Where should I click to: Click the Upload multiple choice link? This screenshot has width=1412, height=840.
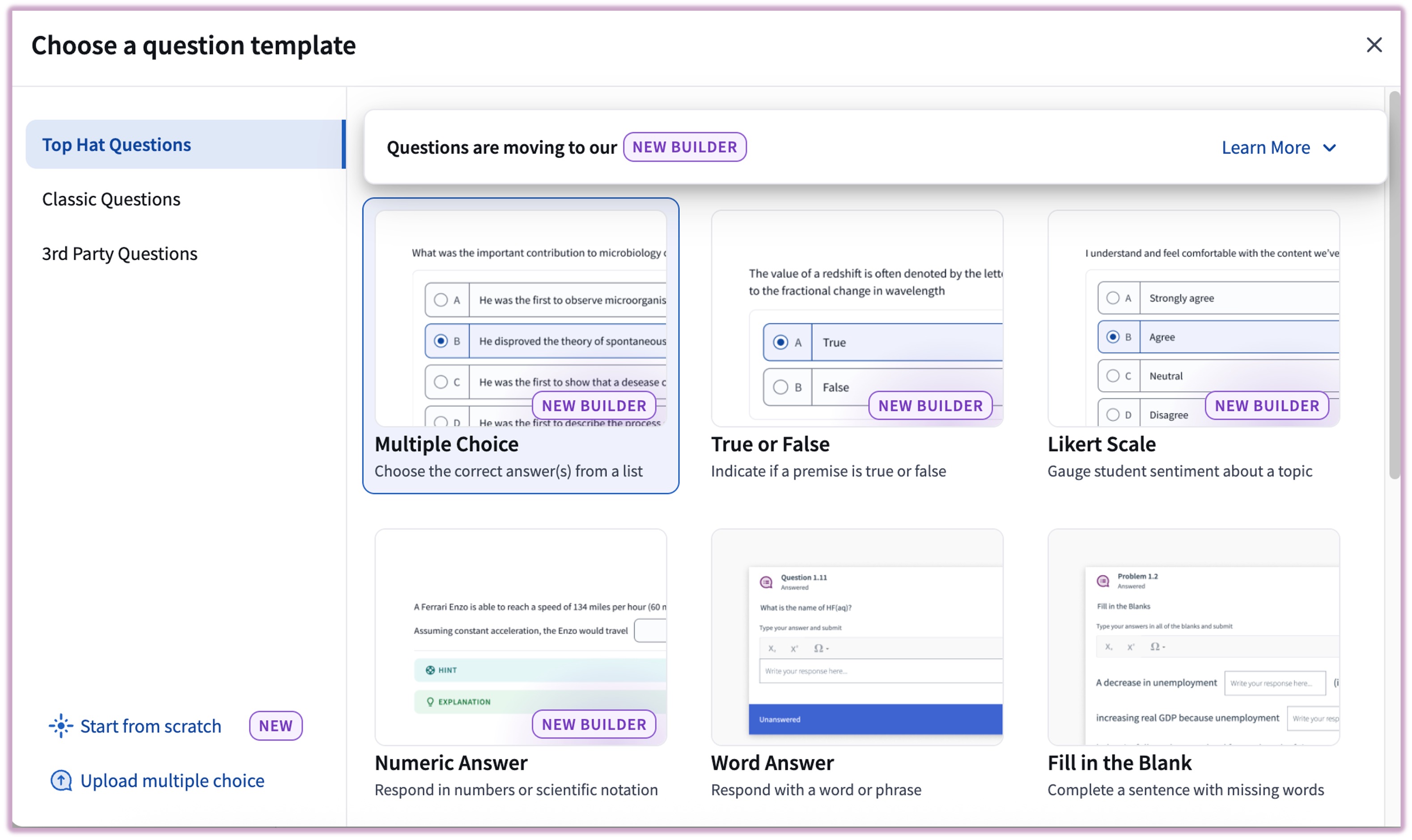(x=172, y=781)
